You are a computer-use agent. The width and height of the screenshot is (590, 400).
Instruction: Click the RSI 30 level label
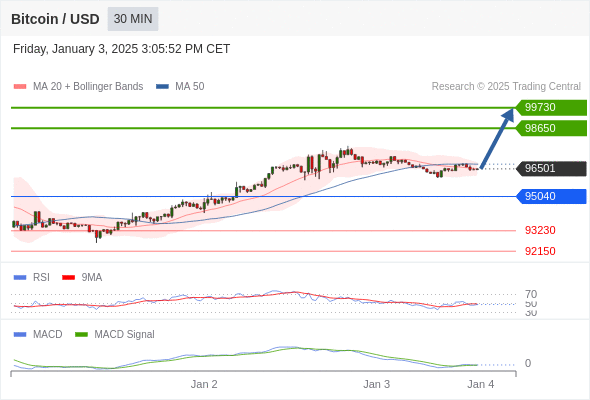(531, 313)
